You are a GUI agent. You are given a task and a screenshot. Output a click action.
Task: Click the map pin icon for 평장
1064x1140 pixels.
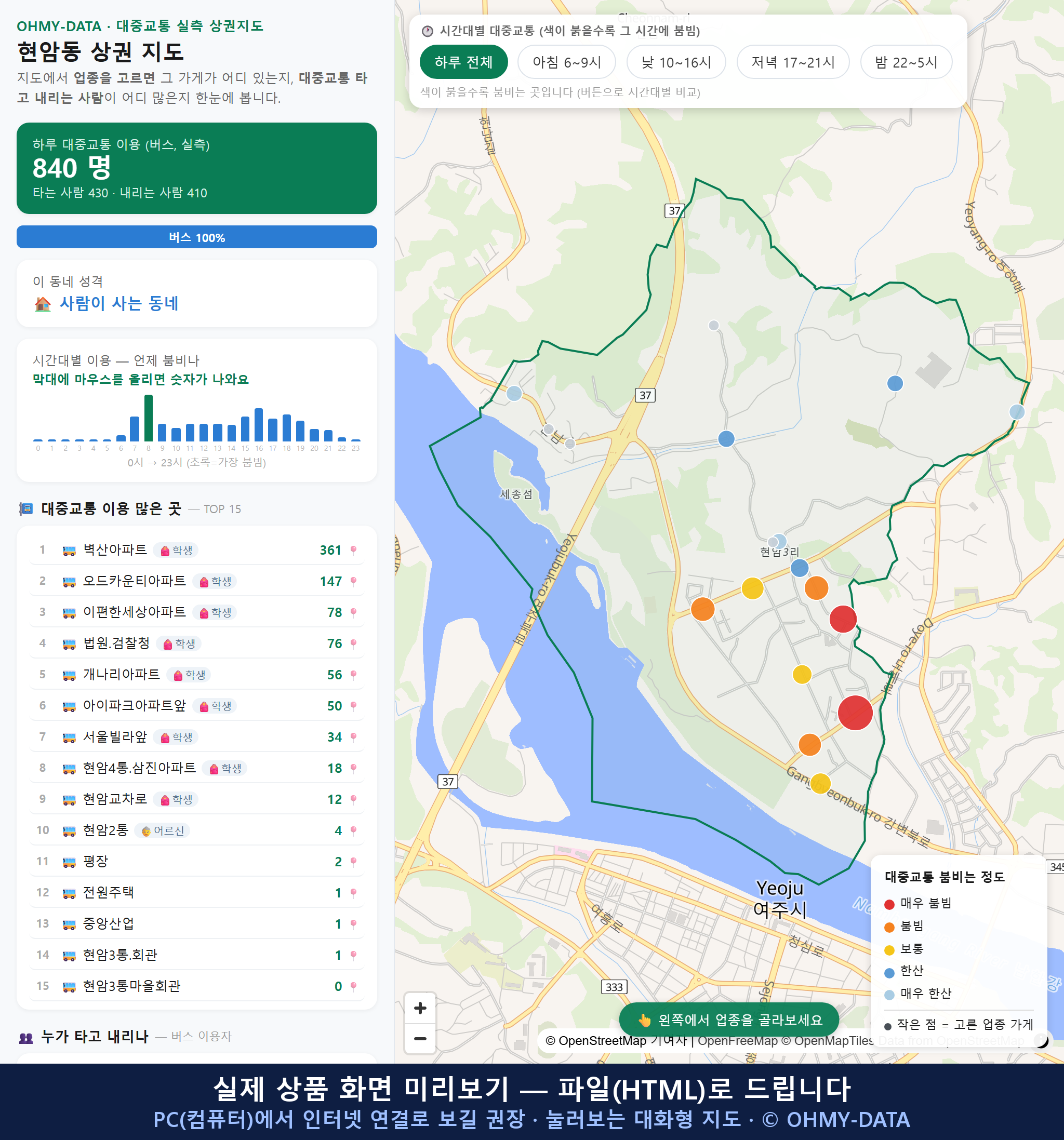tap(353, 862)
